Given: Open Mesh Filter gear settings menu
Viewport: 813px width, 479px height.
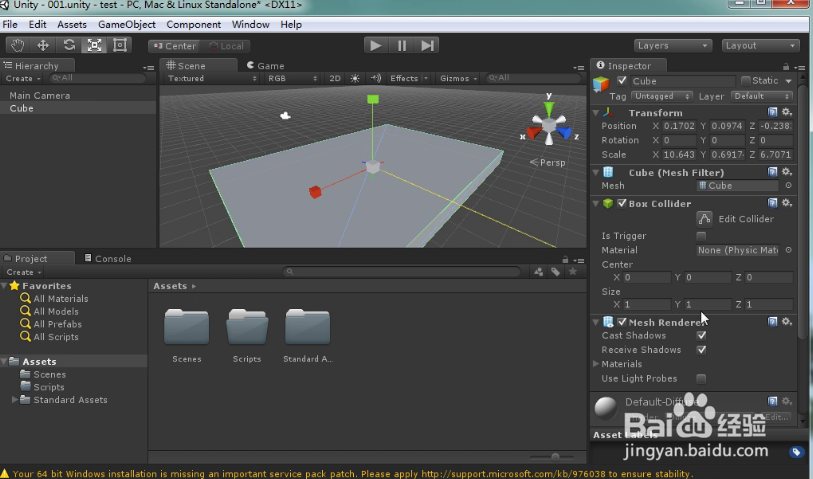Looking at the screenshot, I should pos(787,172).
